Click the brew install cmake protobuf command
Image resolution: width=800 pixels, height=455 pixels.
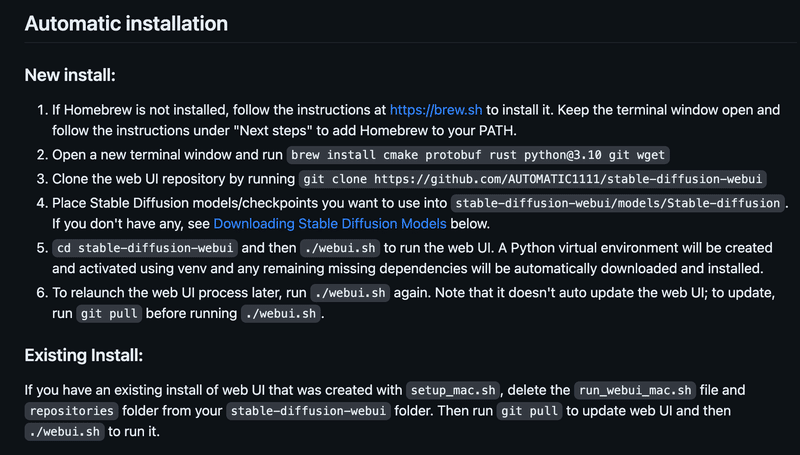click(478, 155)
